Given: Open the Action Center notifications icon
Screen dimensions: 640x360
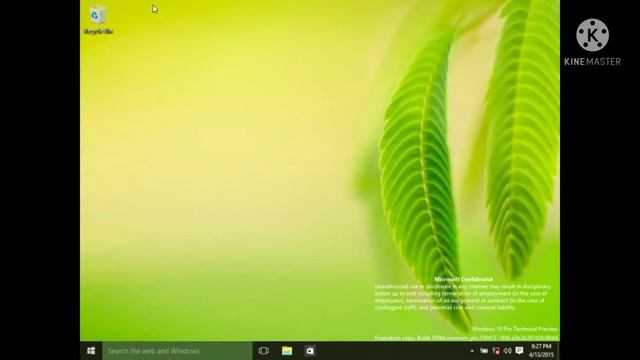Looking at the screenshot, I should (x=519, y=351).
